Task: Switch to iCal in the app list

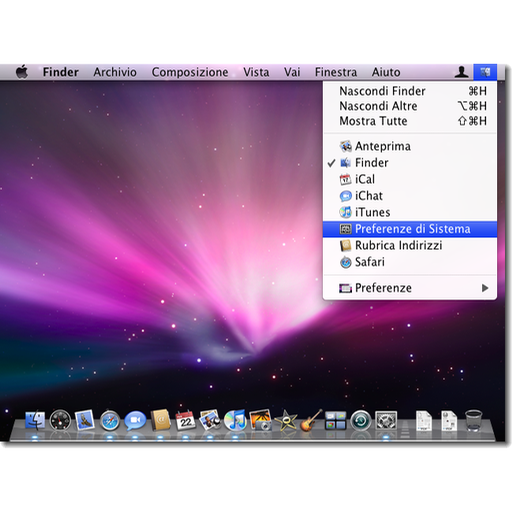Action: (x=410, y=179)
